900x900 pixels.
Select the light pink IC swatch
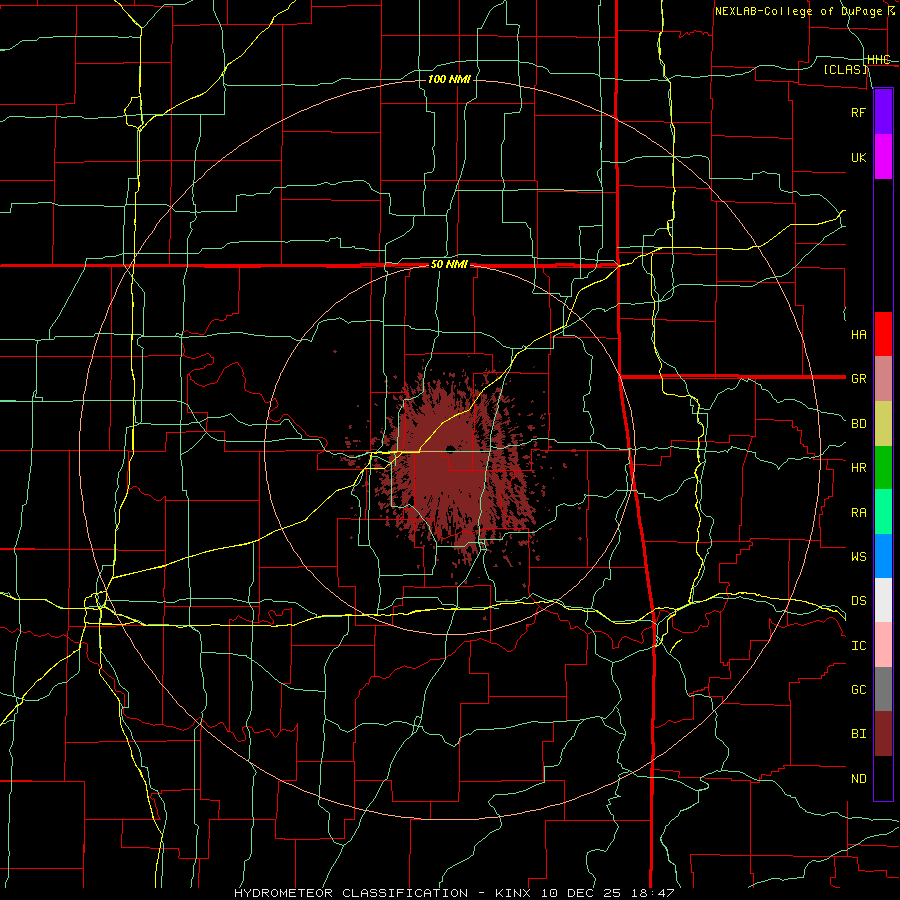click(x=883, y=645)
